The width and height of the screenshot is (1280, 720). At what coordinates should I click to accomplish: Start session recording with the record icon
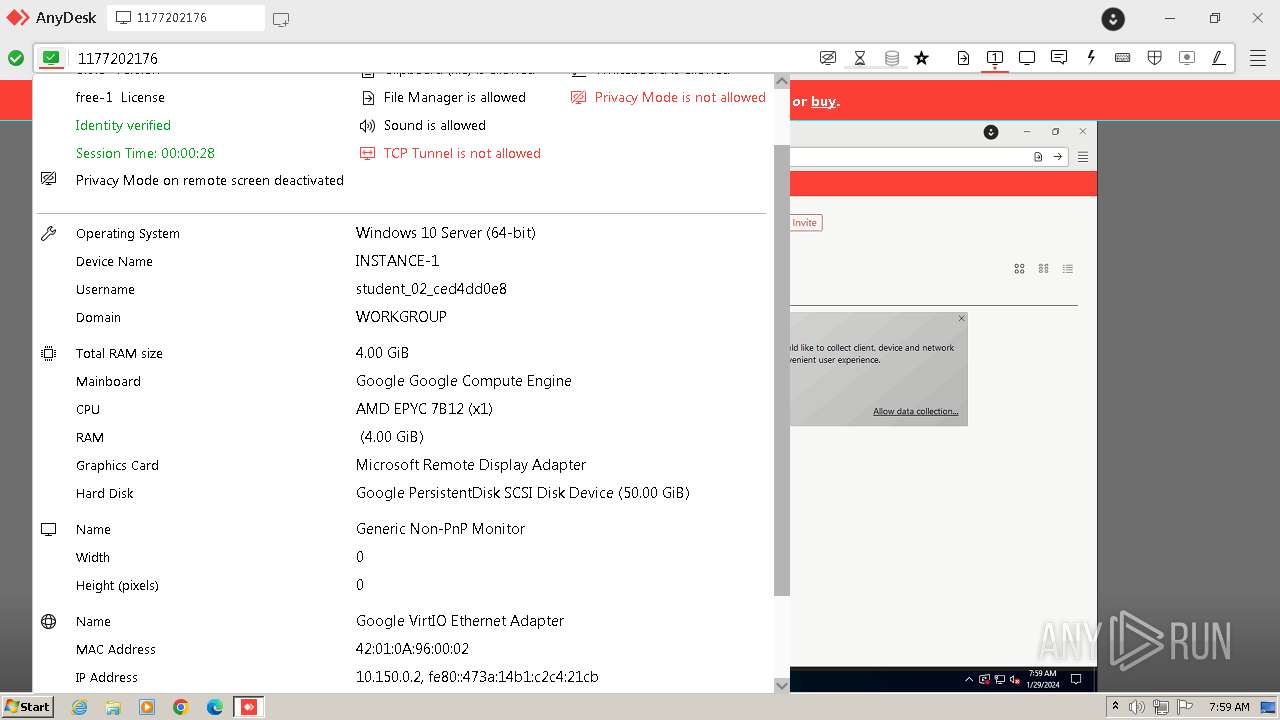point(1187,58)
